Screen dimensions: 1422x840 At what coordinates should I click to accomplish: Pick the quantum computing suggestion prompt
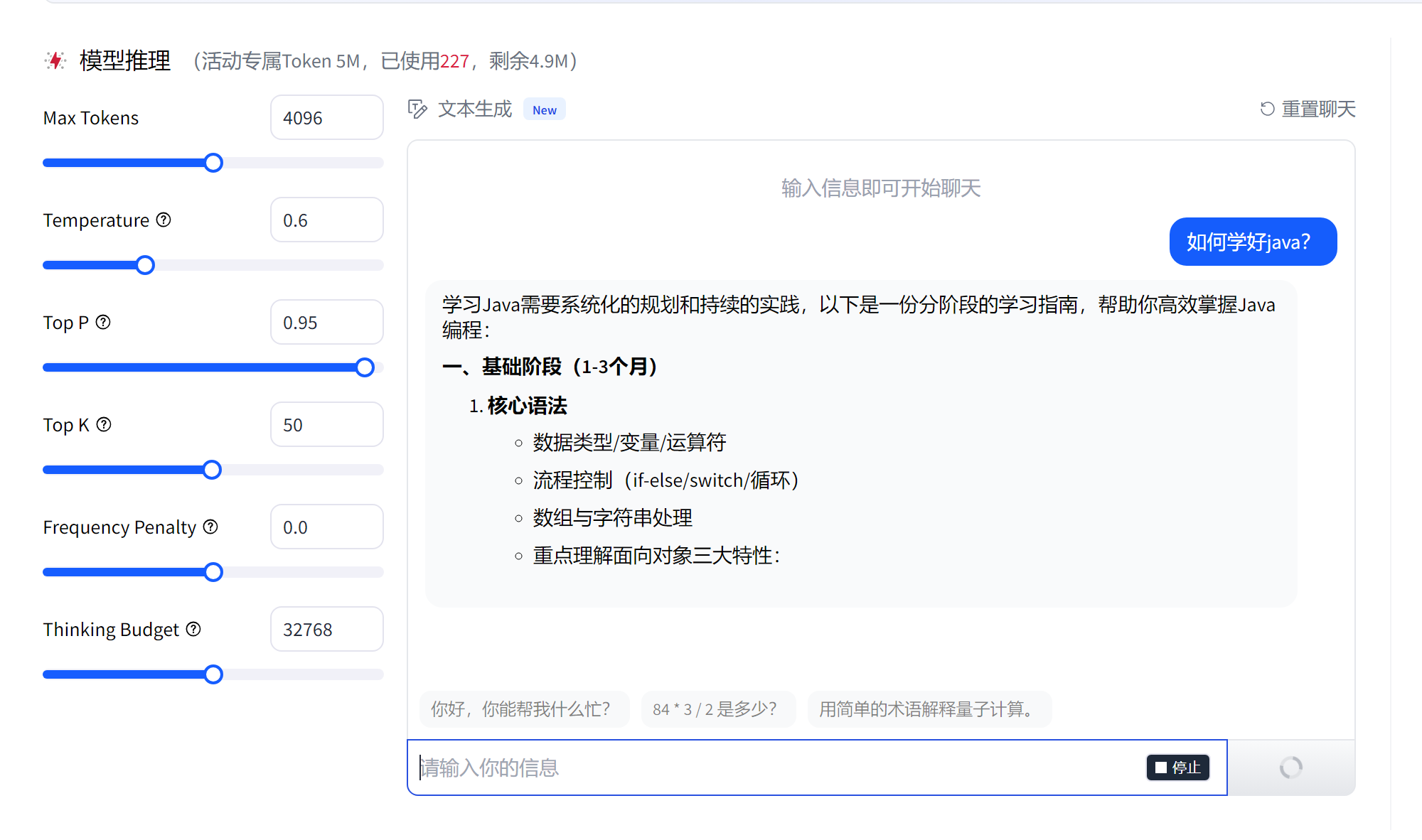[x=929, y=709]
